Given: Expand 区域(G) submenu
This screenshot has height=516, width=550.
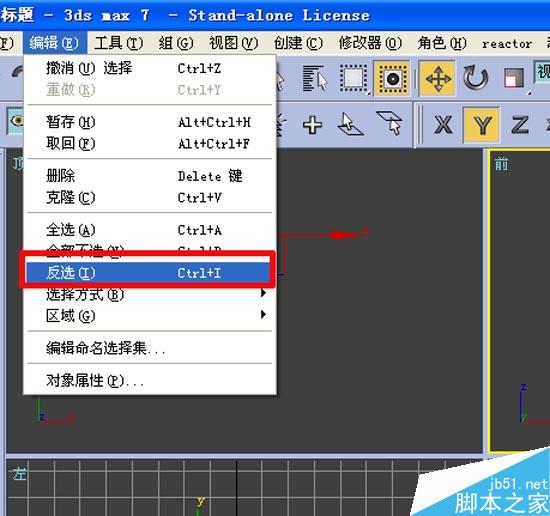Looking at the screenshot, I should (x=150, y=316).
